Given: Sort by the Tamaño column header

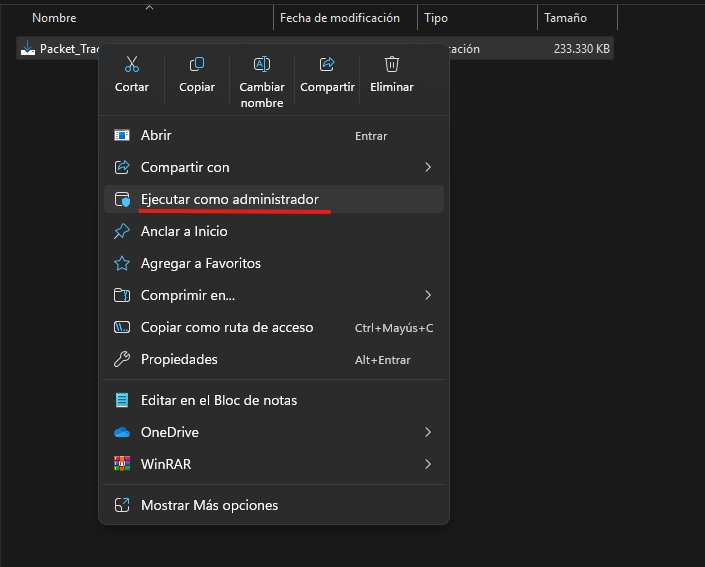Looking at the screenshot, I should coord(566,18).
